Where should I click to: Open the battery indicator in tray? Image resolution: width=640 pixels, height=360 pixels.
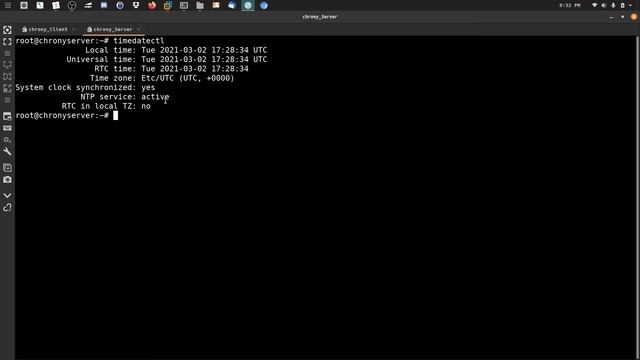pos(622,5)
